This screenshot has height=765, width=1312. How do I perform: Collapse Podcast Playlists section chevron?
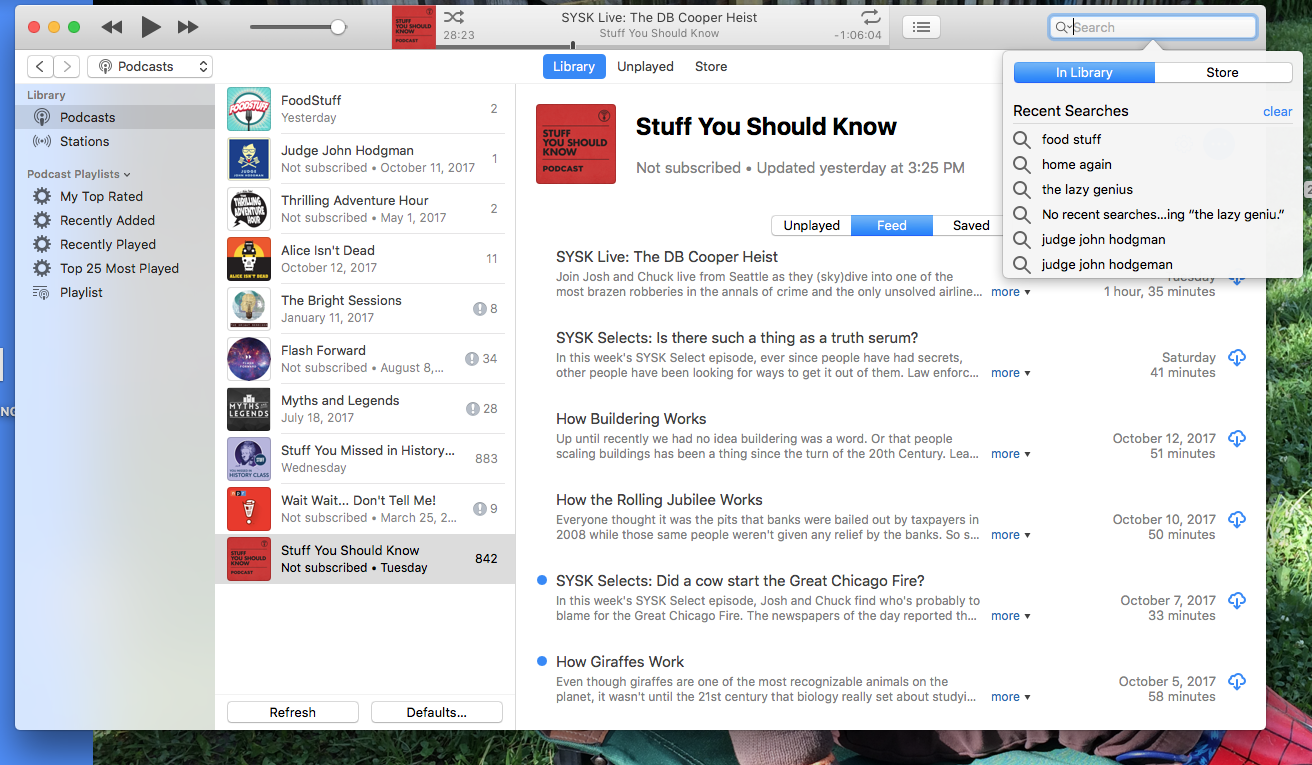point(127,174)
